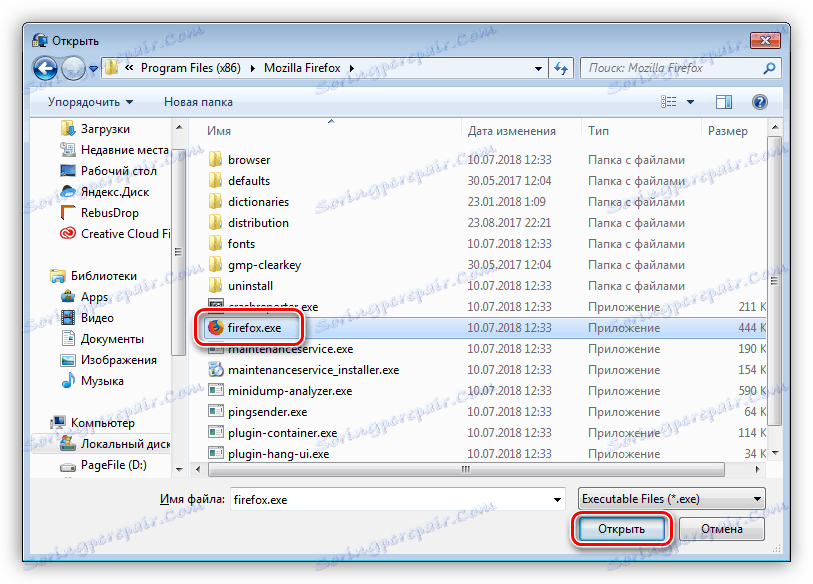Close the Открыть dialog window
The width and height of the screenshot is (813, 584).
(765, 40)
